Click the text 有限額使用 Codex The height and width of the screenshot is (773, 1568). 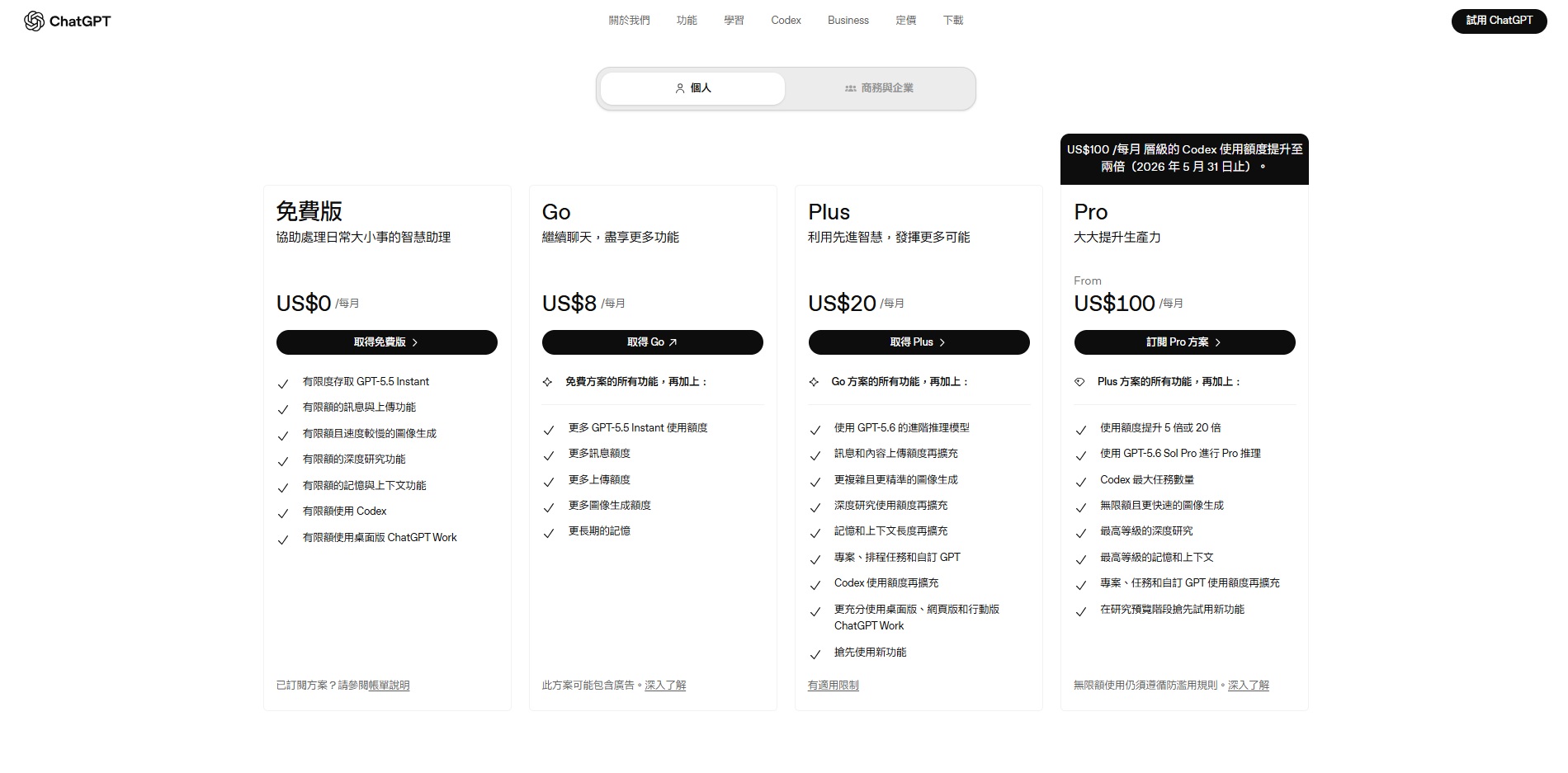(x=345, y=511)
